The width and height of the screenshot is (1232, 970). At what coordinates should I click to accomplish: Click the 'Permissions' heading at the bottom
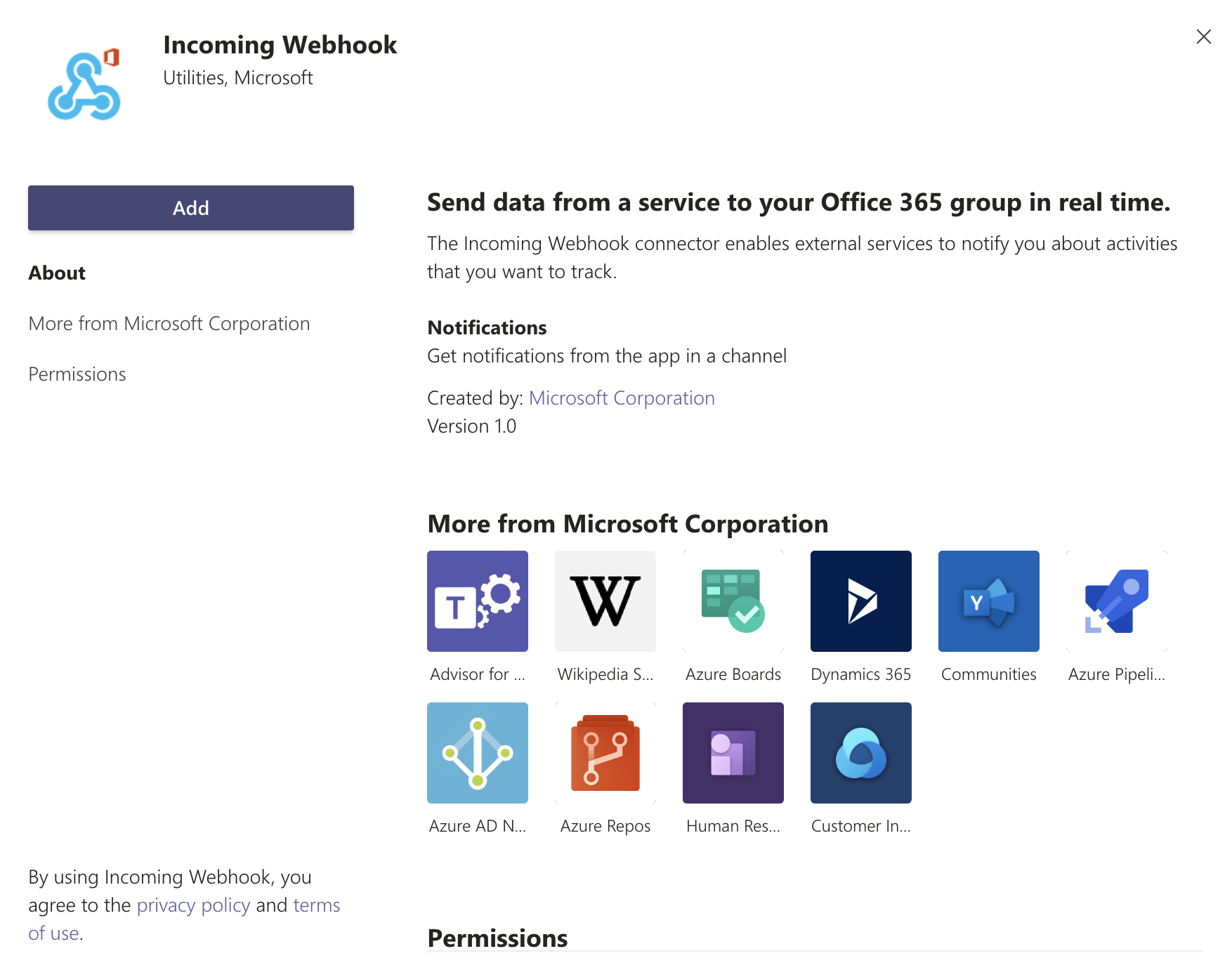click(x=498, y=938)
